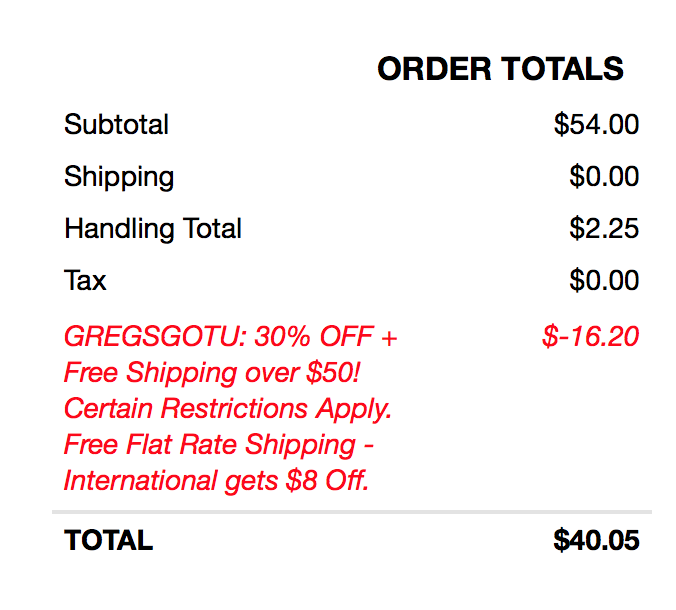Select the Tax $0.00 amount
This screenshot has height=610, width=676.
coord(604,281)
